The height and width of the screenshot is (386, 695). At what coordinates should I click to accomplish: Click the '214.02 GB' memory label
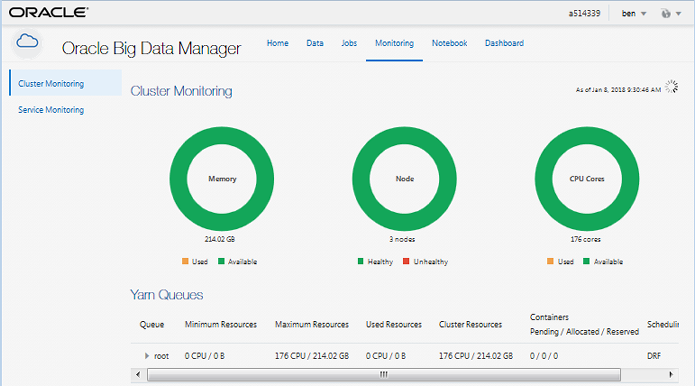(x=219, y=239)
